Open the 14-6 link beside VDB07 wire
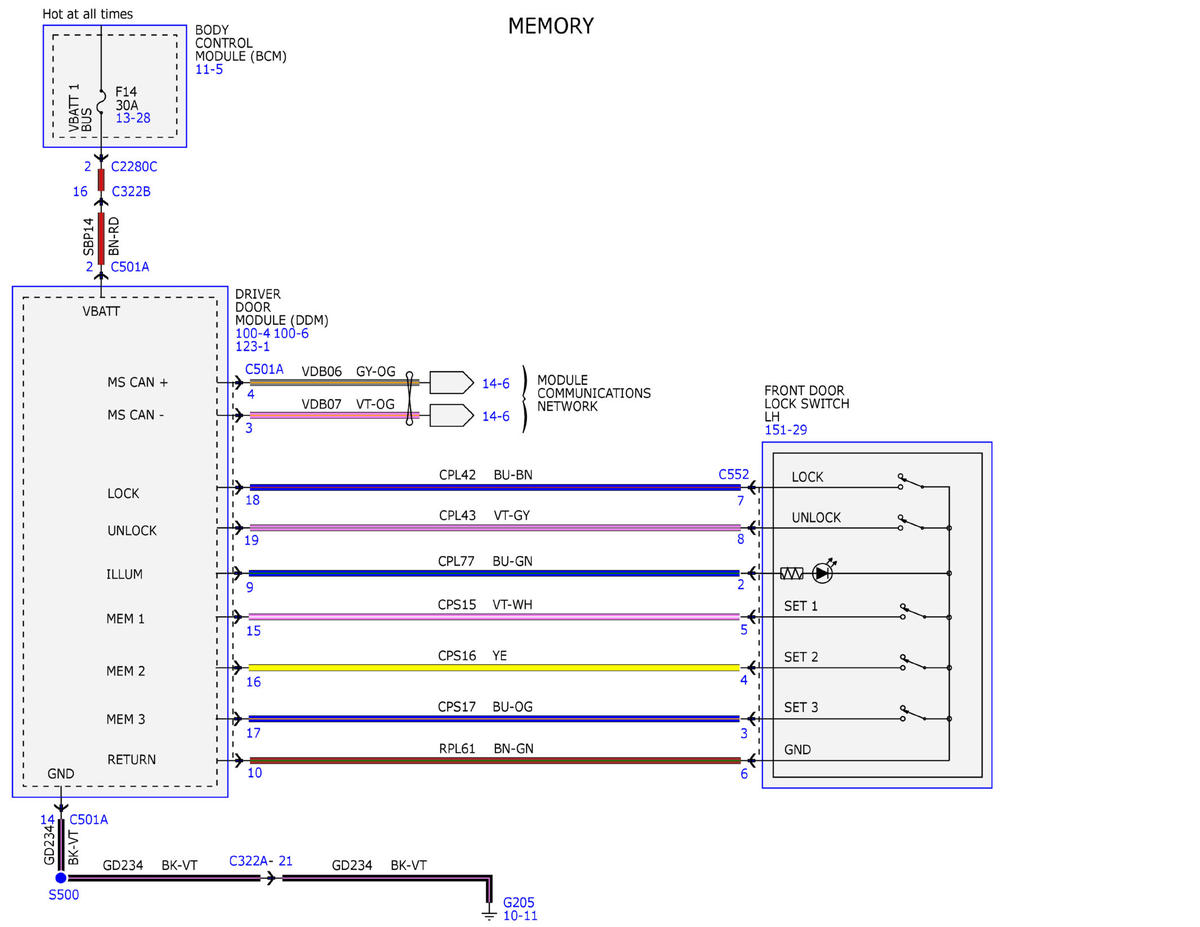1200x927 pixels. [496, 416]
